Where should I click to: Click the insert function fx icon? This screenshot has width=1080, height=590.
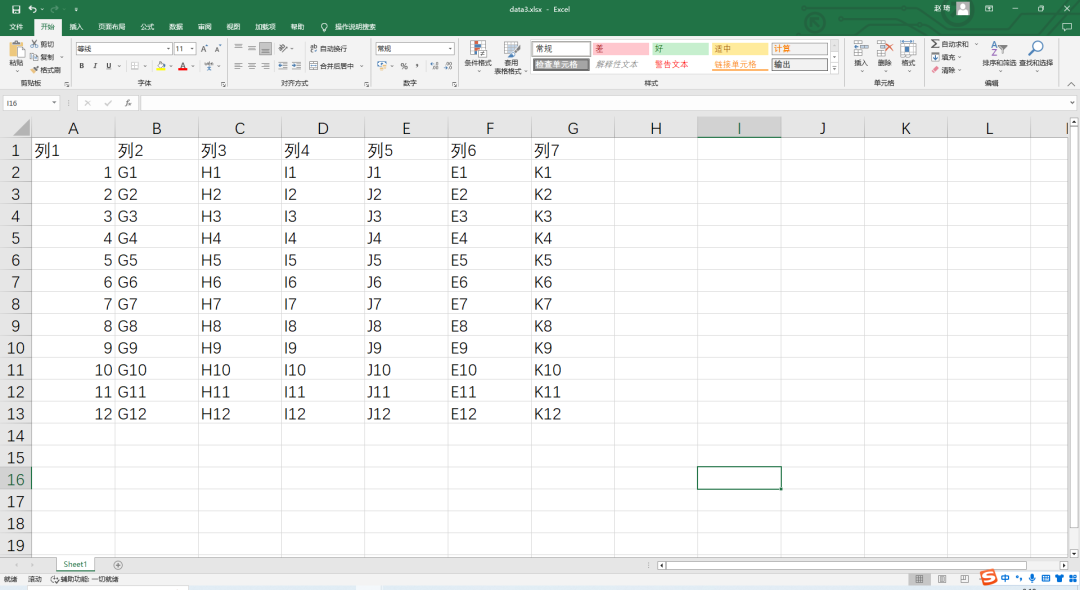[127, 103]
